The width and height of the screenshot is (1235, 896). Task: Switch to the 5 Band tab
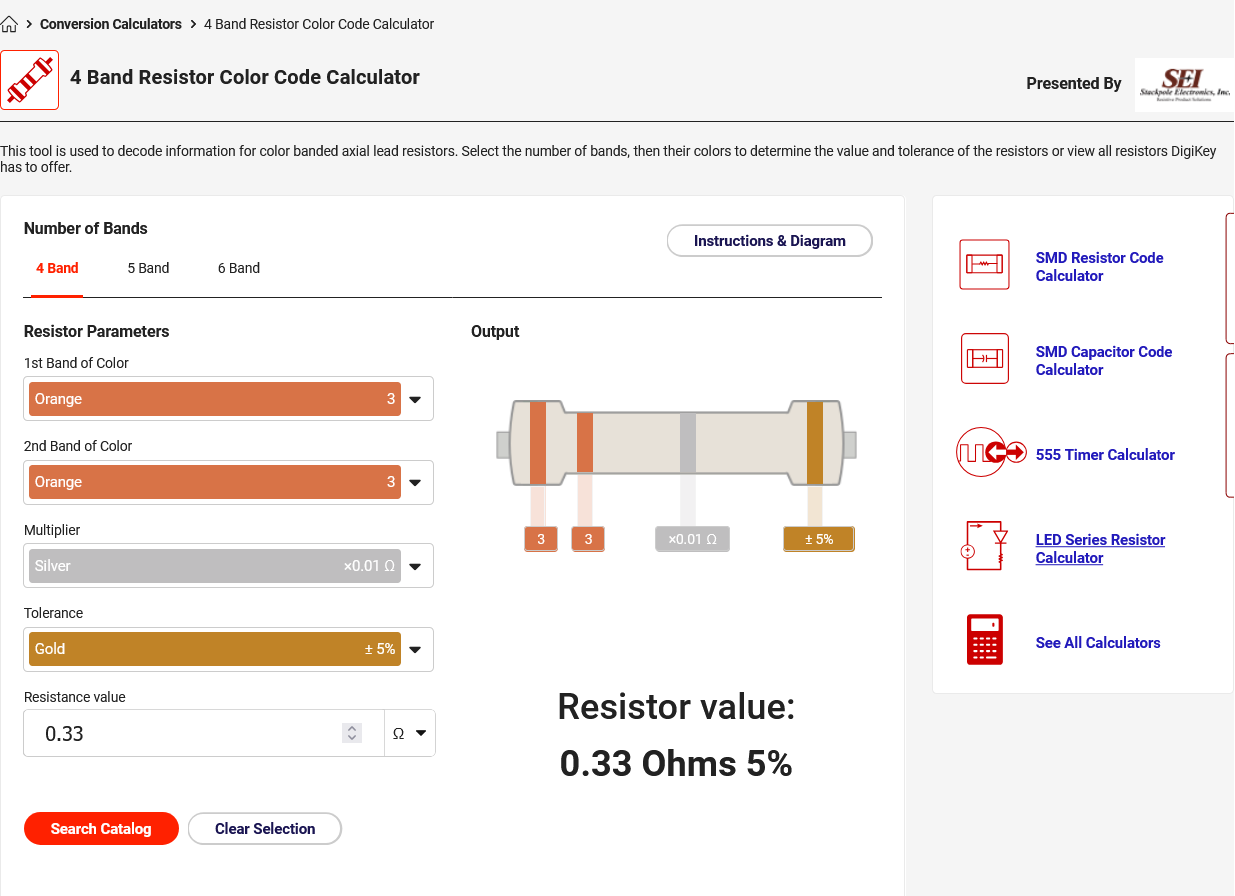148,268
